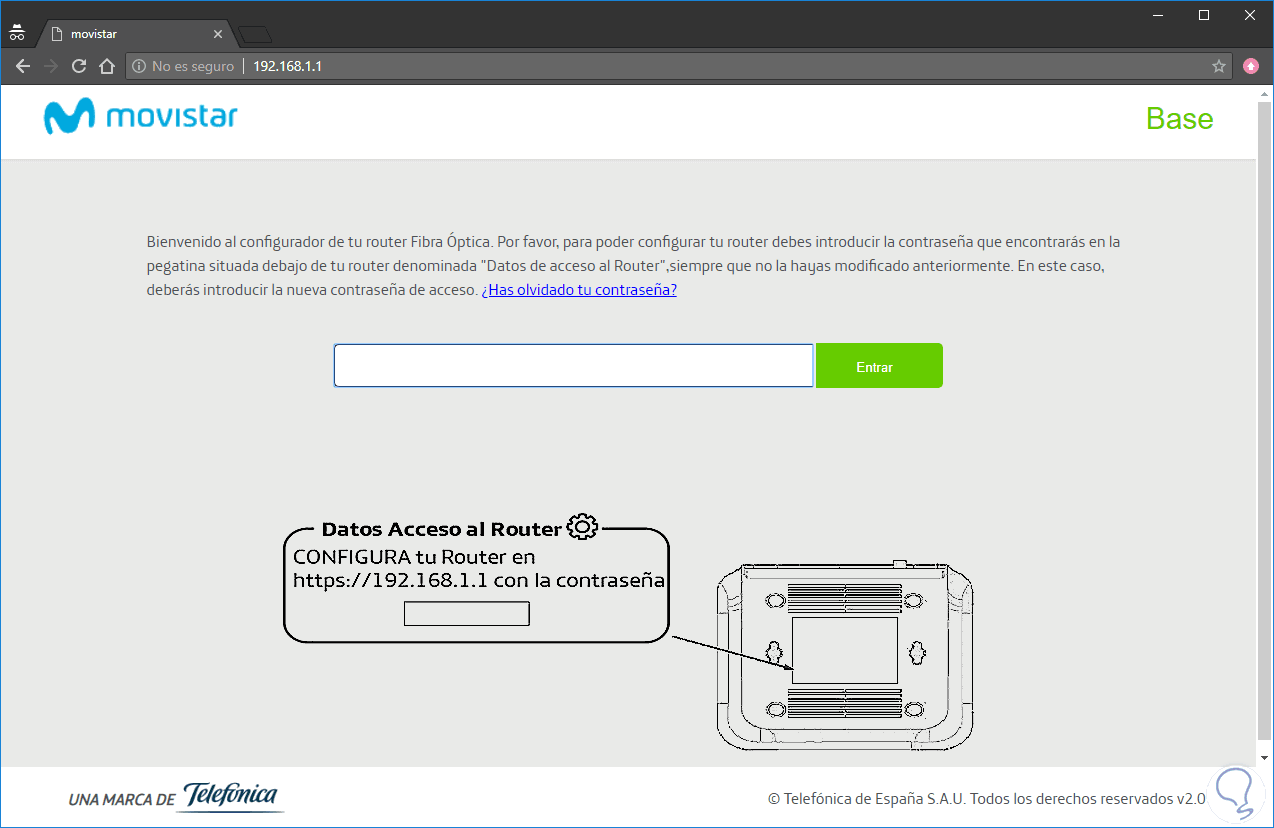The image size is (1274, 828).
Task: Click the Telefónica de España copyright text
Action: [987, 799]
